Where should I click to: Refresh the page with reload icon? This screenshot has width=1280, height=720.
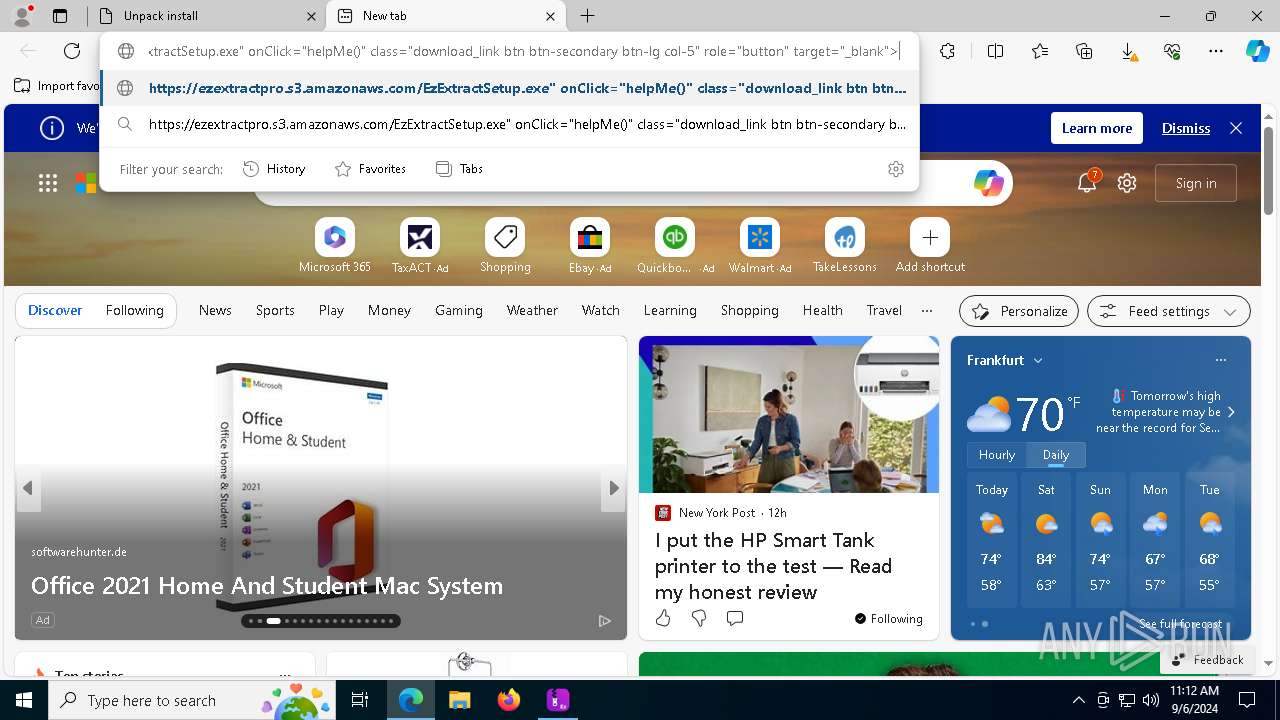click(72, 51)
